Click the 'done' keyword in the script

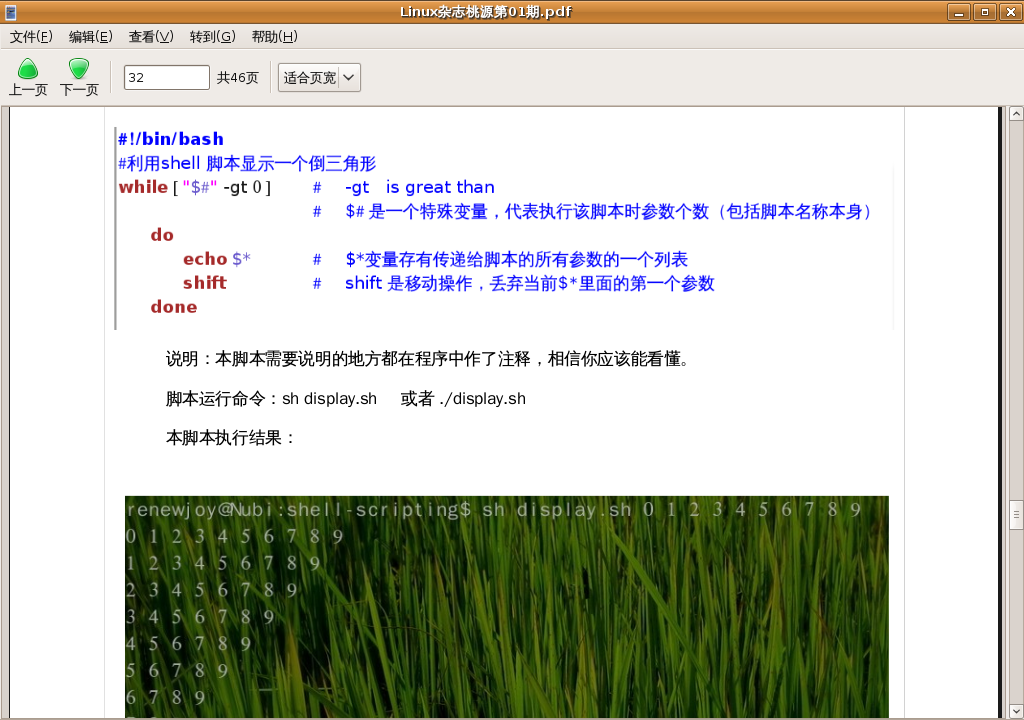(x=174, y=307)
